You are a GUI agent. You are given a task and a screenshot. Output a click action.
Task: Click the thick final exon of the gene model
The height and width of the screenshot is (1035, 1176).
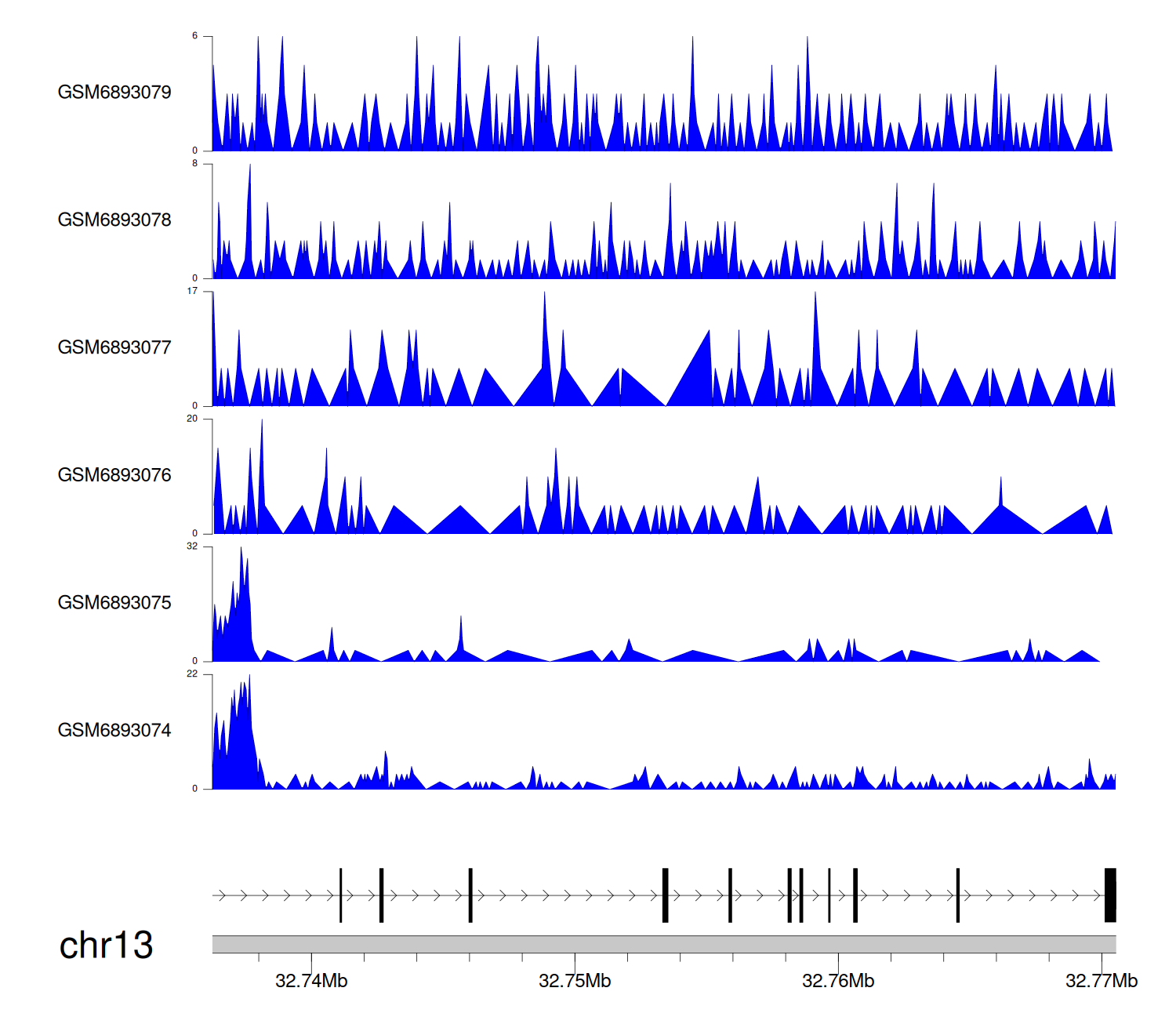point(1110,895)
